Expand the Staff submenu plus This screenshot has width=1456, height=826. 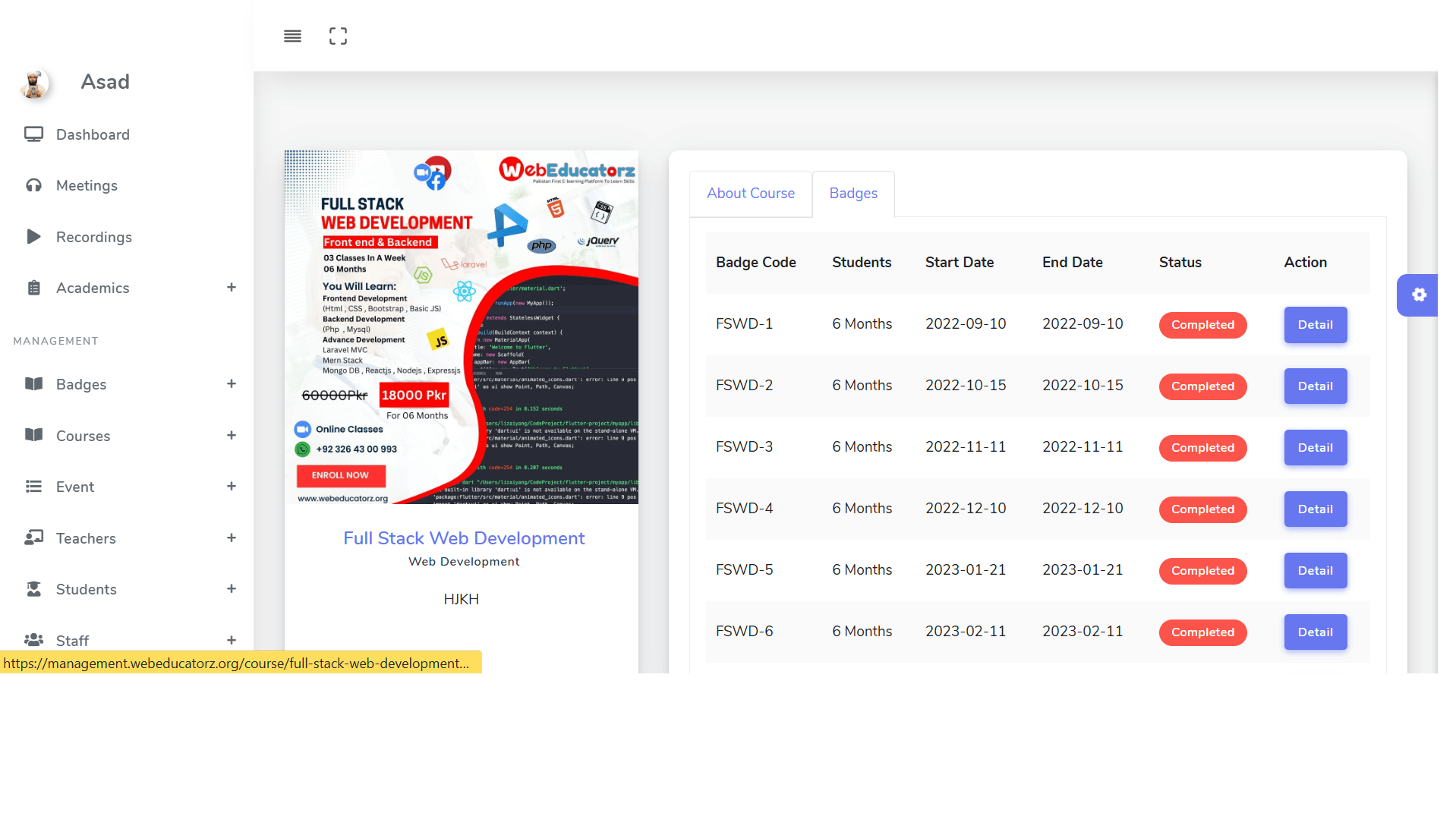point(232,640)
